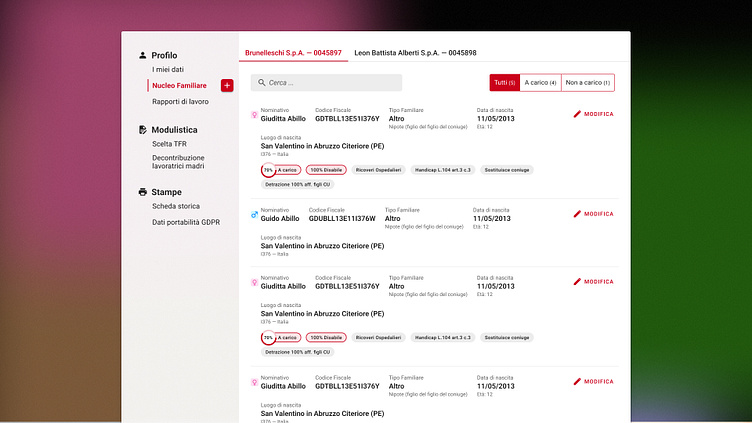This screenshot has width=752, height=423.
Task: Add a family member with red plus button
Action: click(x=227, y=85)
